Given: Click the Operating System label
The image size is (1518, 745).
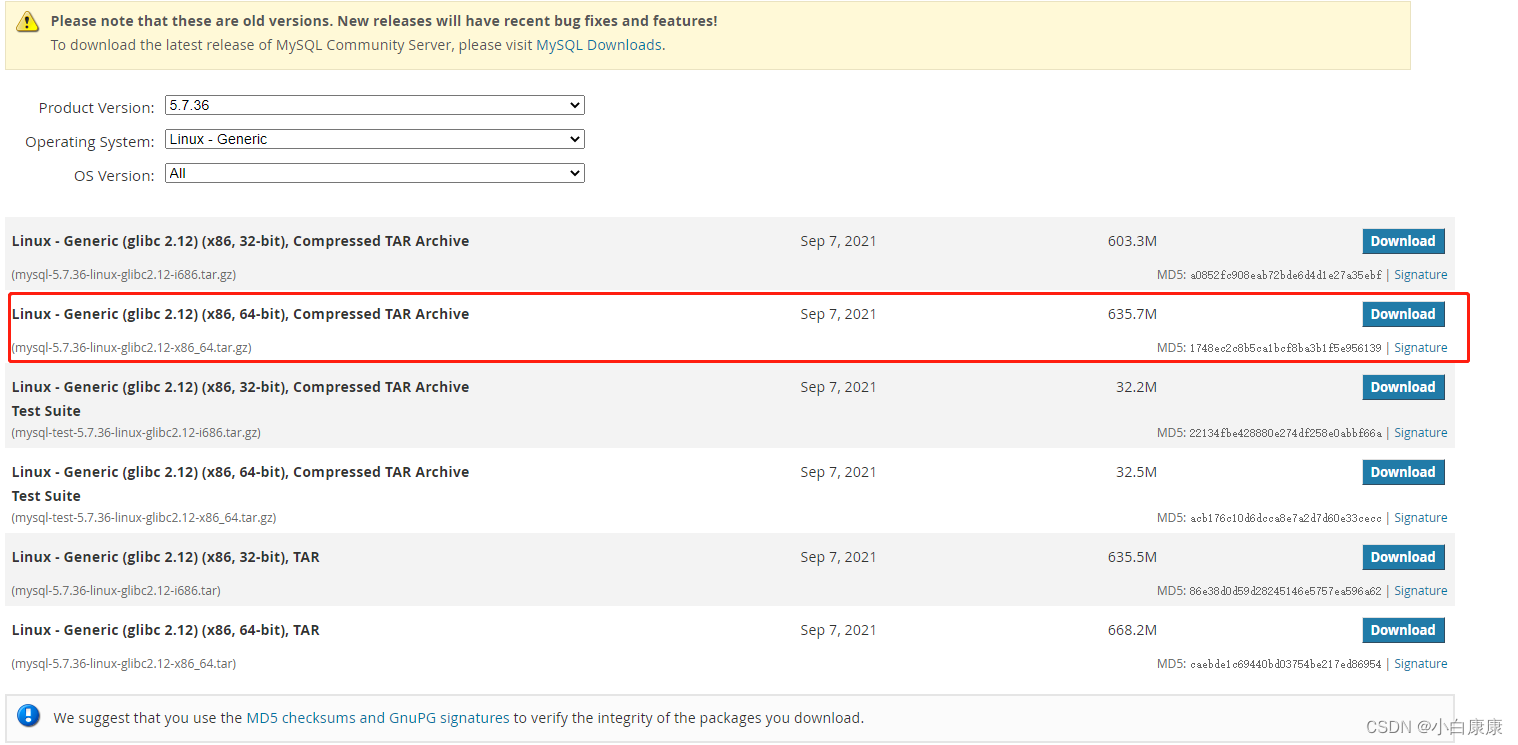Looking at the screenshot, I should point(90,142).
